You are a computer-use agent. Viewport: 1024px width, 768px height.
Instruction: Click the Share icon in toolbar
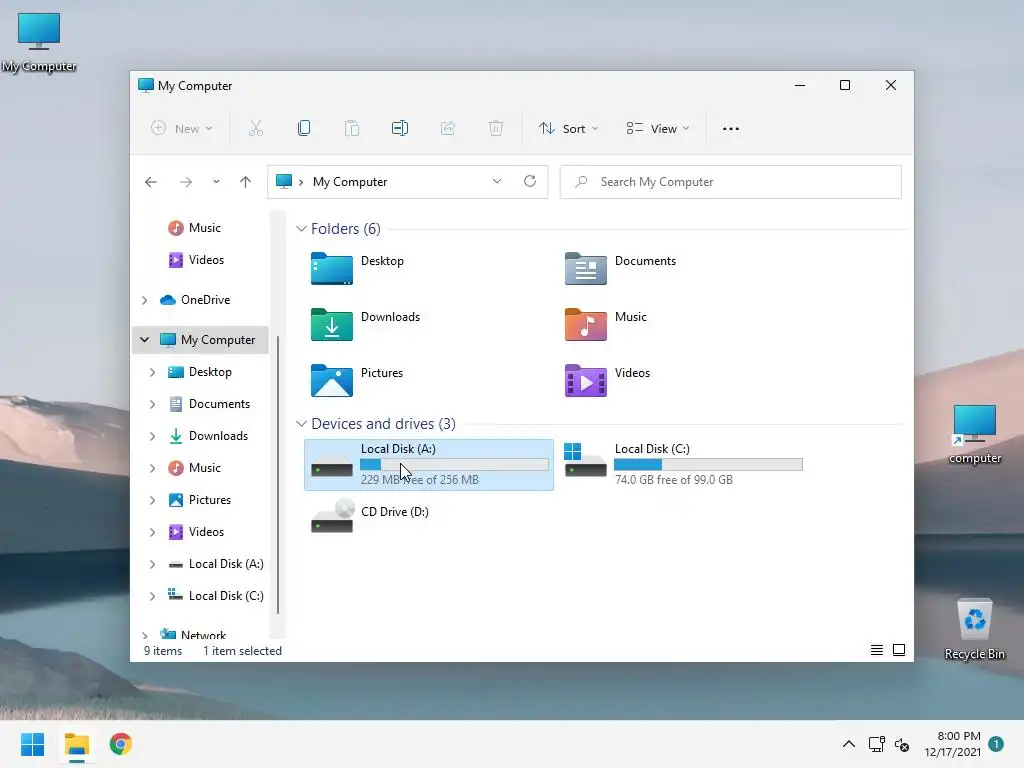coord(448,129)
